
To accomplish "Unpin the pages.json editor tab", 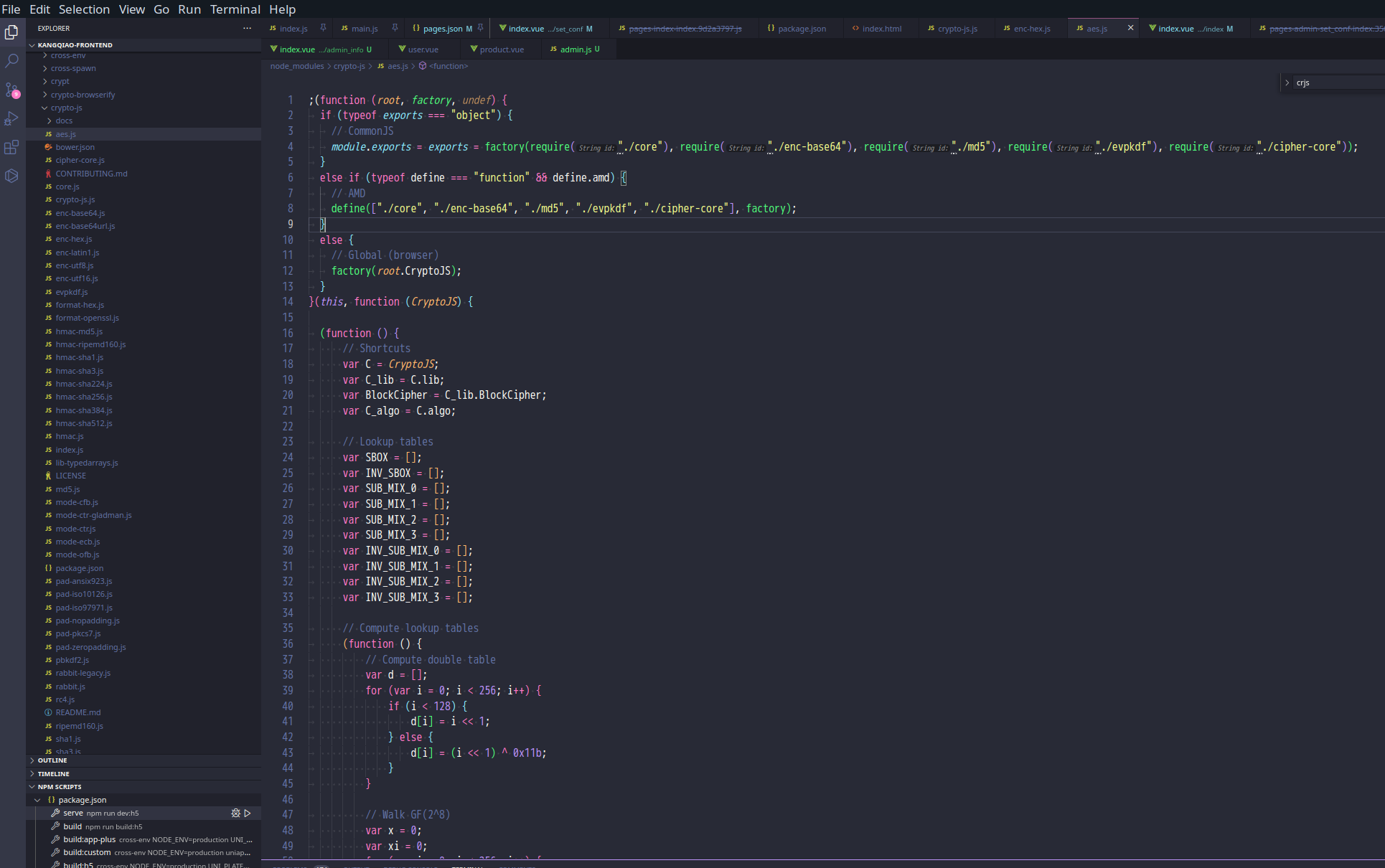I will tap(481, 28).
